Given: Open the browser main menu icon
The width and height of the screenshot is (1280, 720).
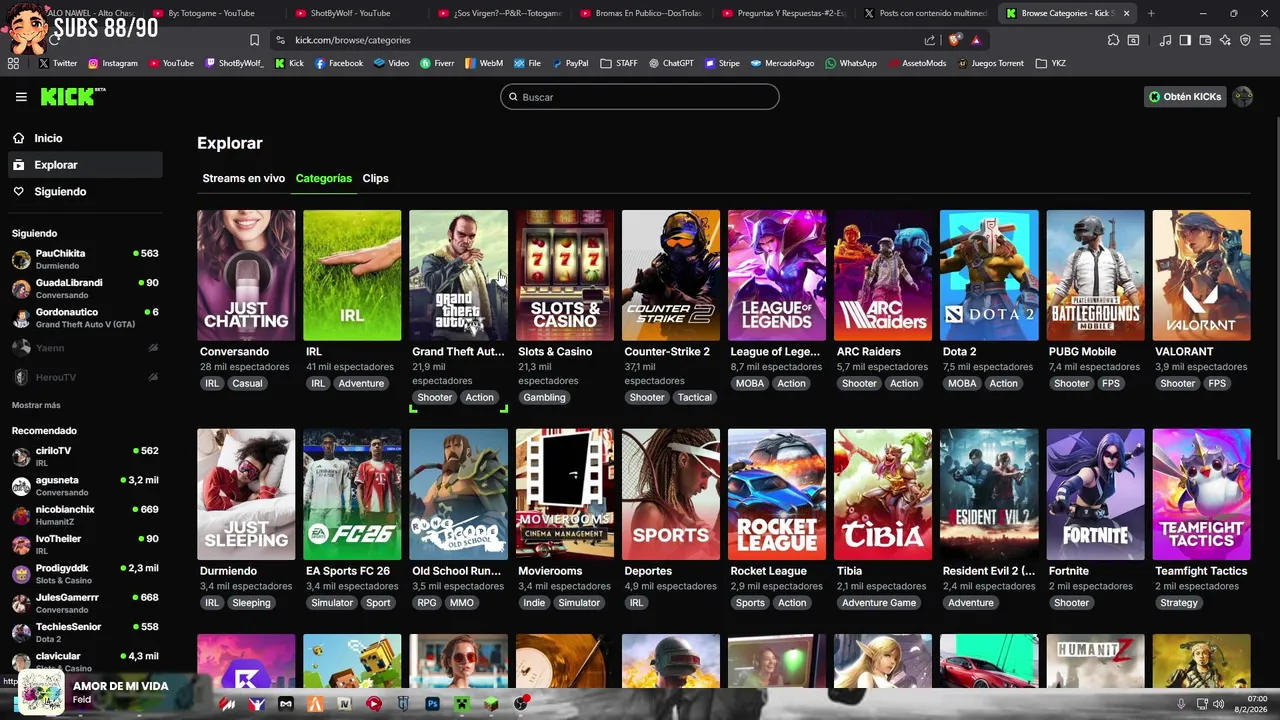Looking at the screenshot, I should pos(1265,40).
